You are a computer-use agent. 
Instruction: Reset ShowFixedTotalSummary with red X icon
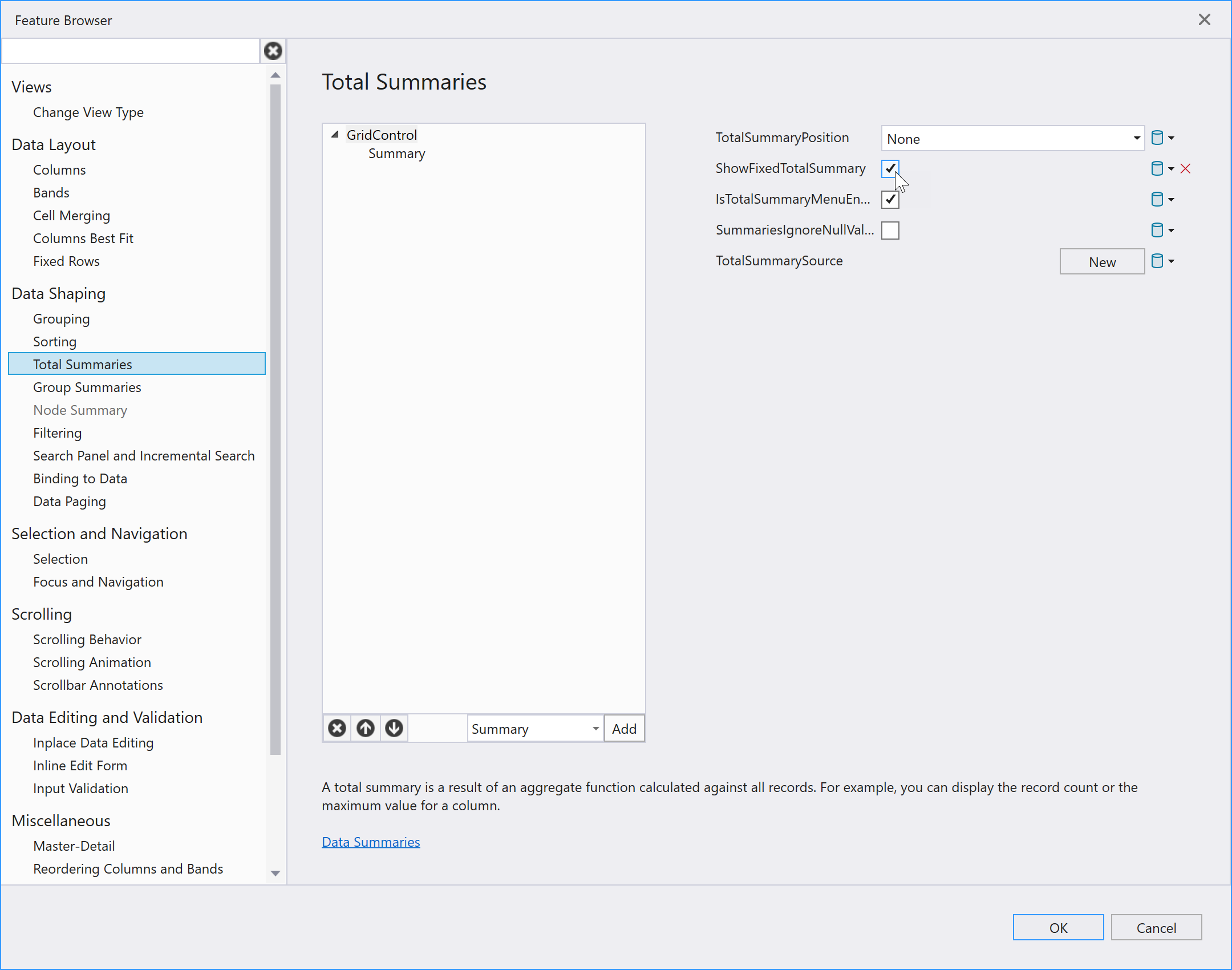point(1186,169)
